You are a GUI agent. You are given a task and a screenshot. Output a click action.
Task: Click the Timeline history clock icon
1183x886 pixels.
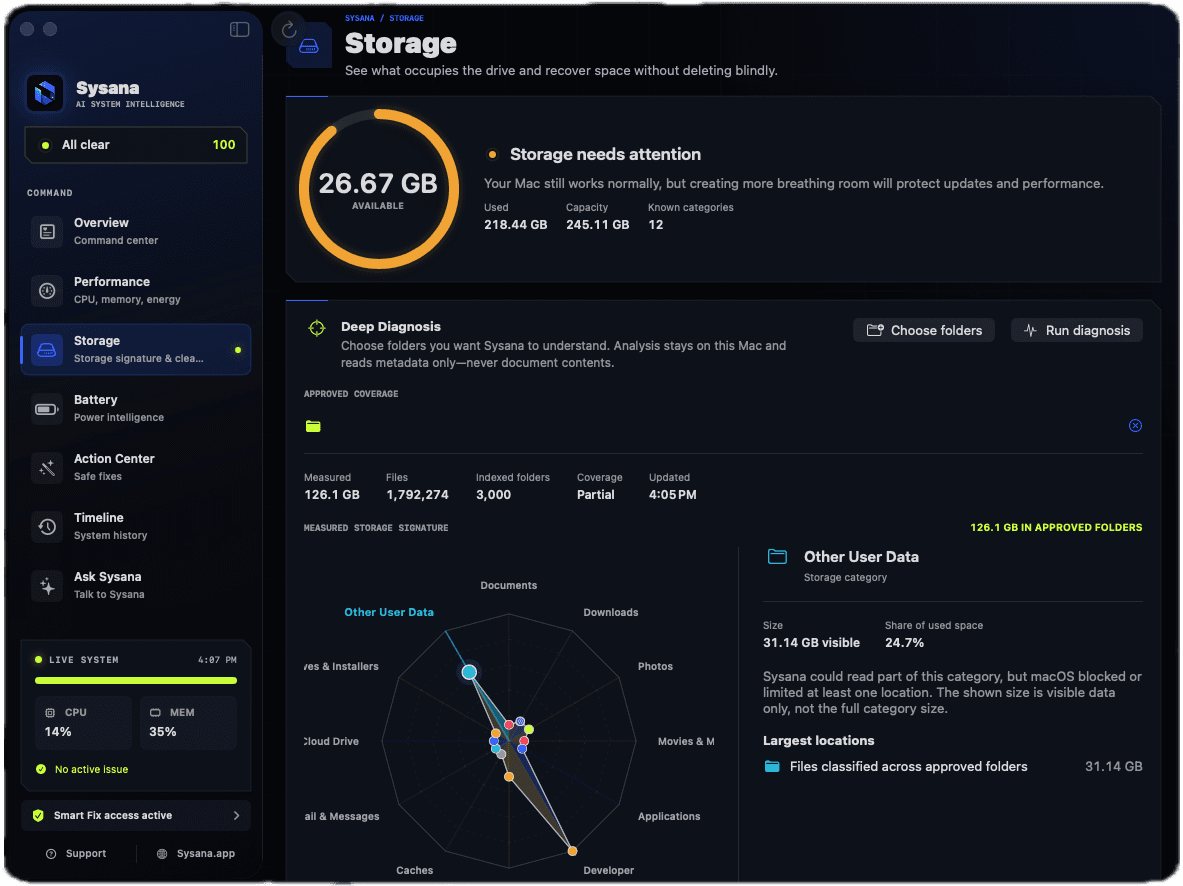47,527
